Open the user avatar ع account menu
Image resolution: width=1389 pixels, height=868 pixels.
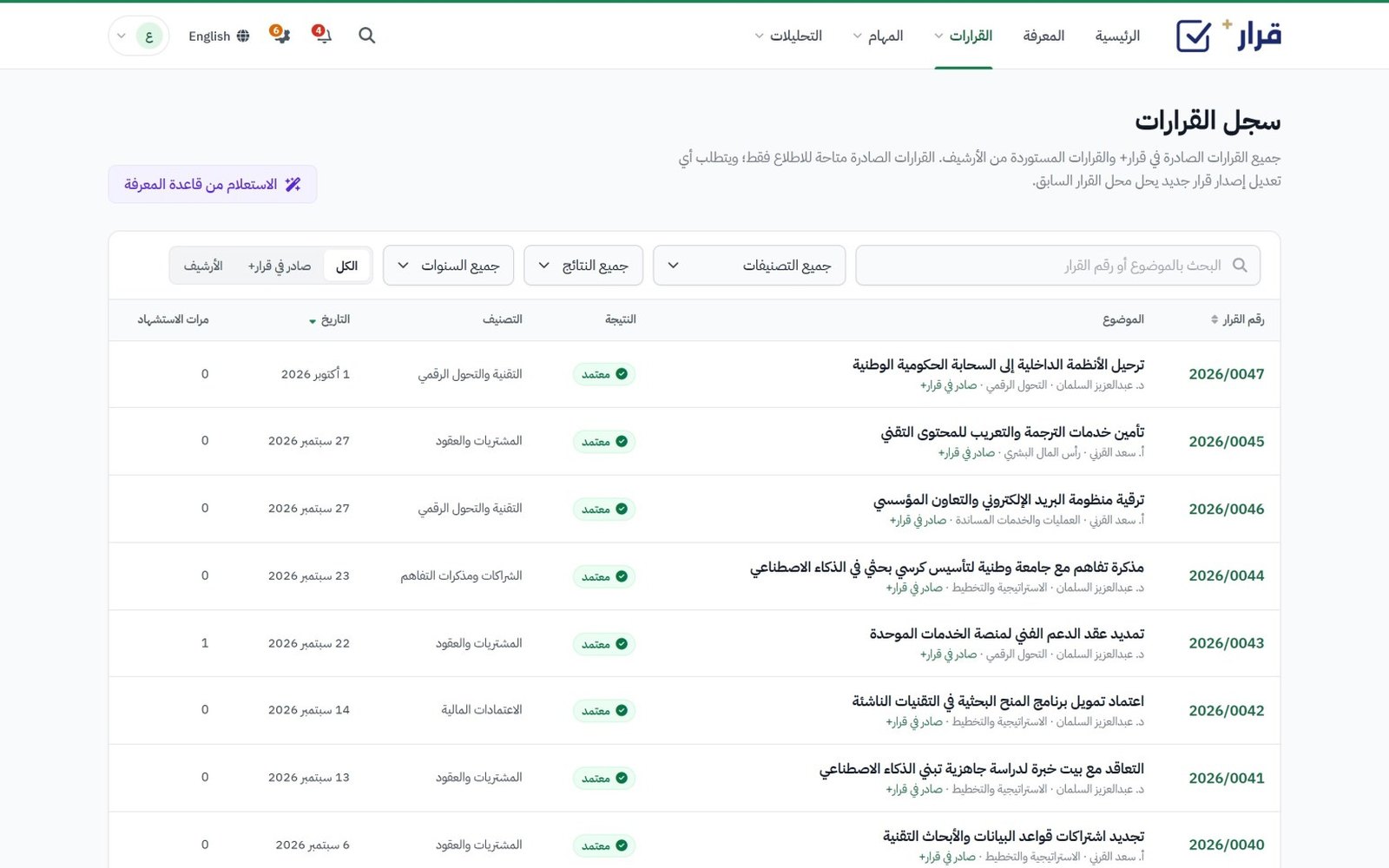(x=139, y=36)
